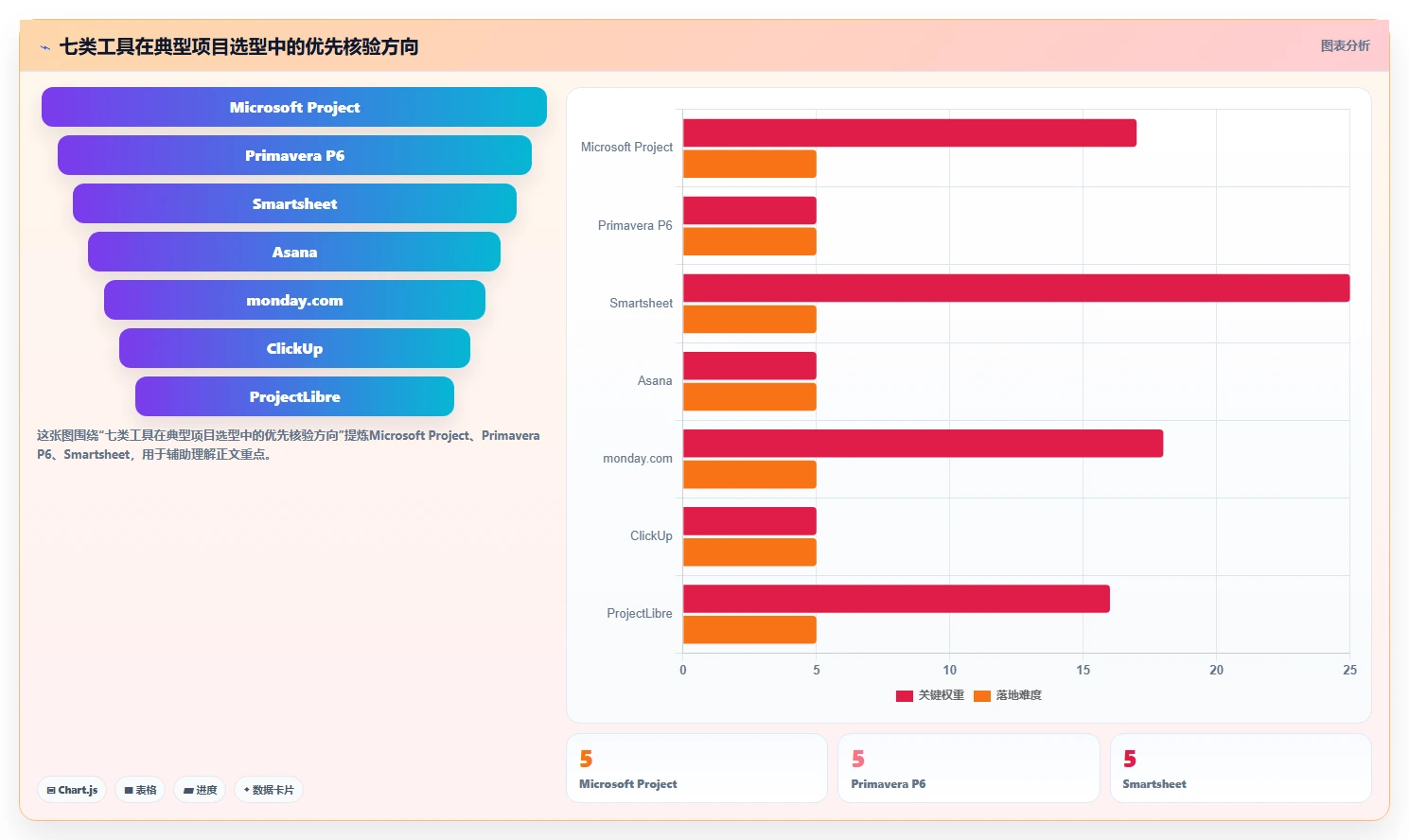Click the red Smartsheet chart bar

click(x=1016, y=289)
